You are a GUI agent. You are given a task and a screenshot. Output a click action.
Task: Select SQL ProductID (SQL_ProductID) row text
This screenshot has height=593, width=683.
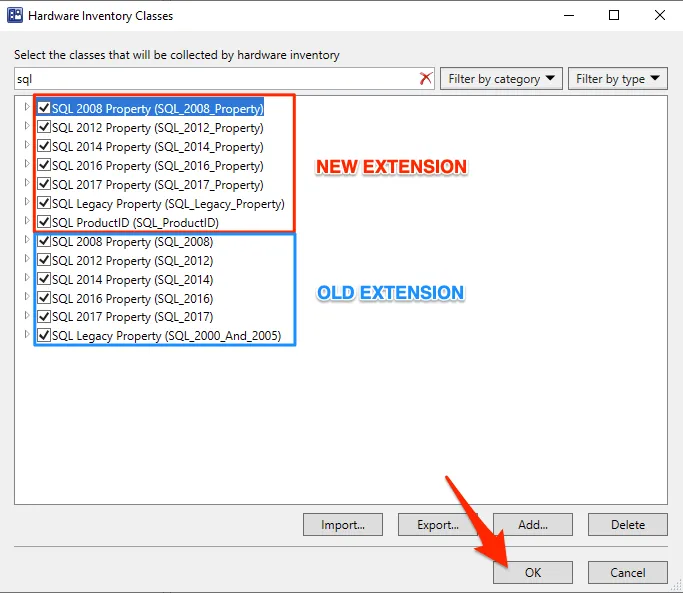(135, 223)
